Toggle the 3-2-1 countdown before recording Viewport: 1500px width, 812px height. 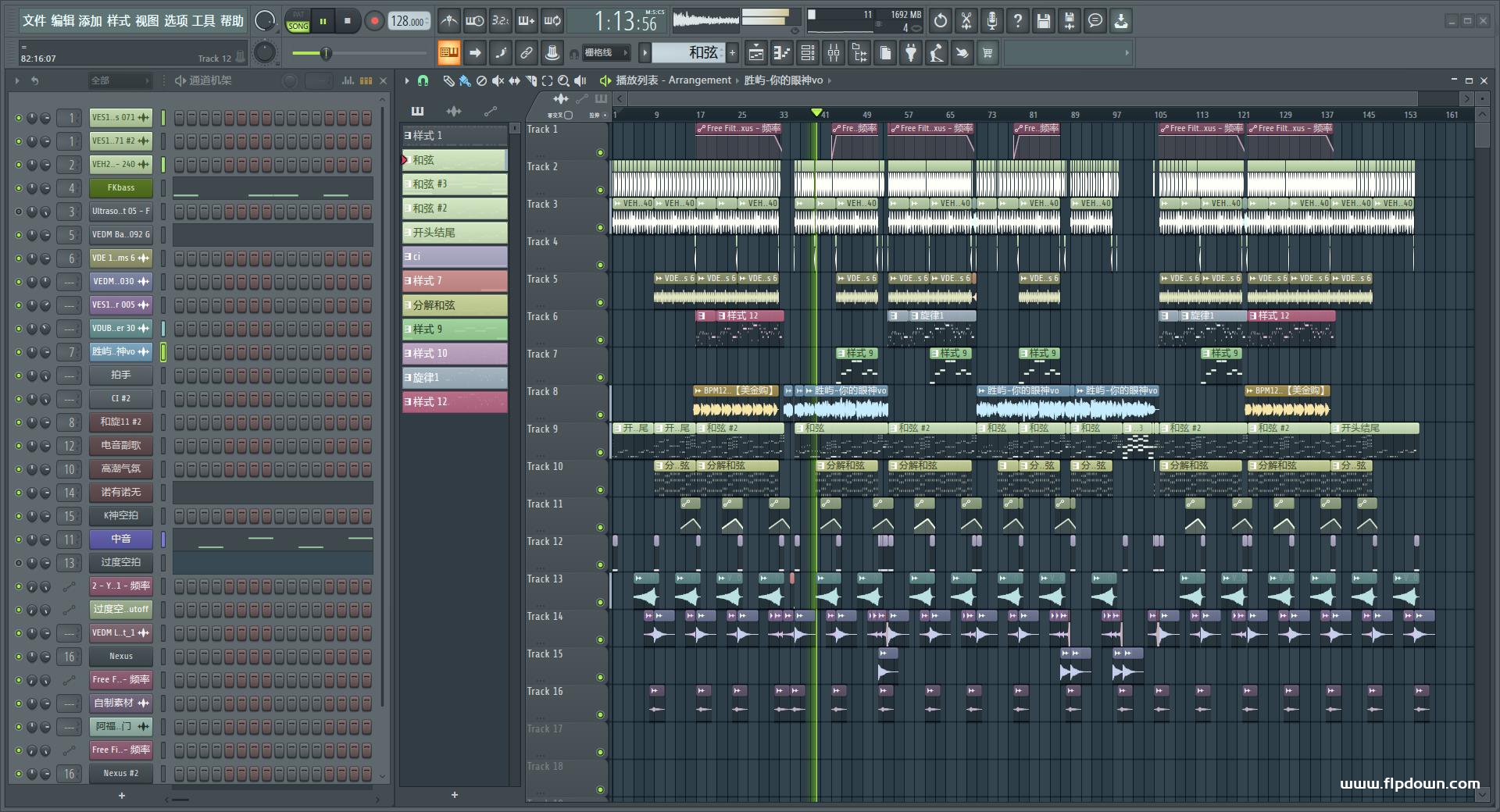[x=501, y=21]
